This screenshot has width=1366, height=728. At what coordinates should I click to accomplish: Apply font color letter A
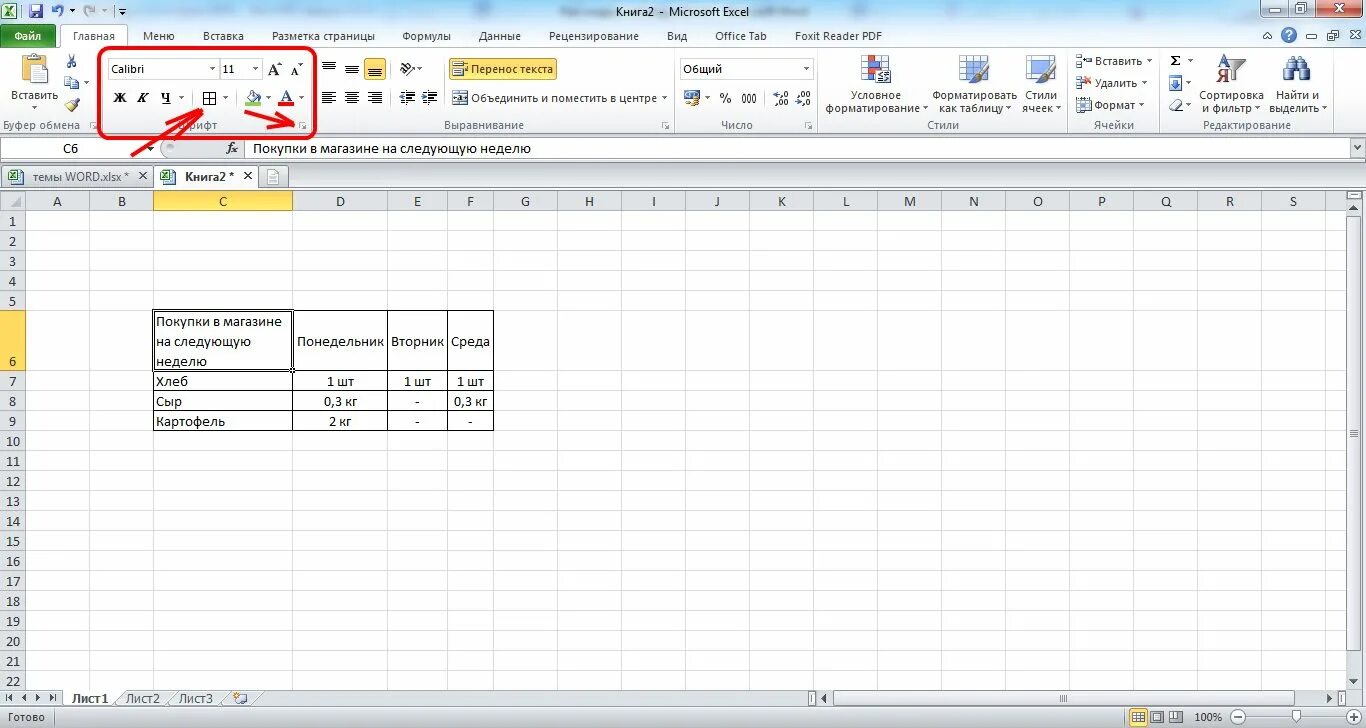[287, 98]
